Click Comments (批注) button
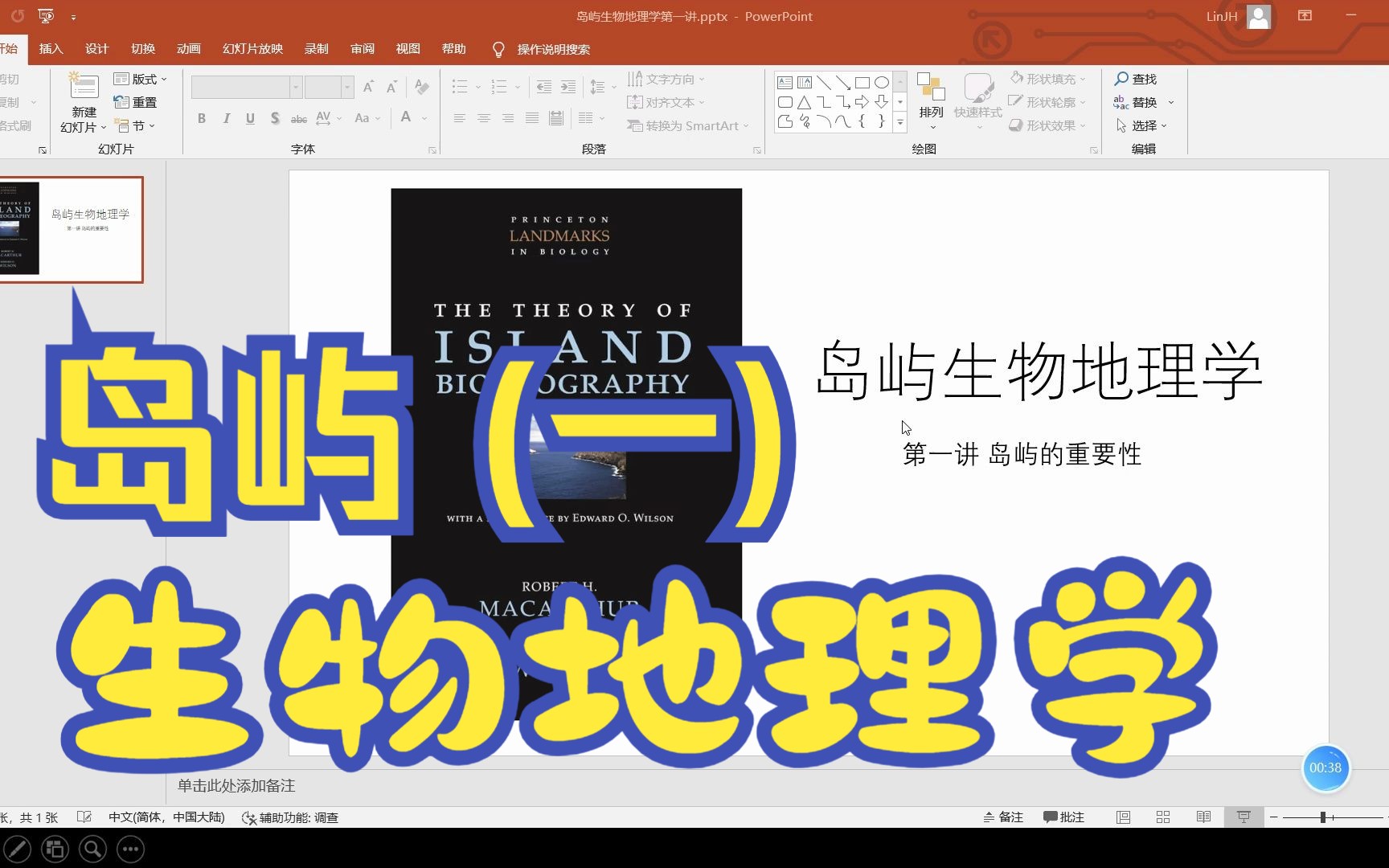 (1063, 817)
